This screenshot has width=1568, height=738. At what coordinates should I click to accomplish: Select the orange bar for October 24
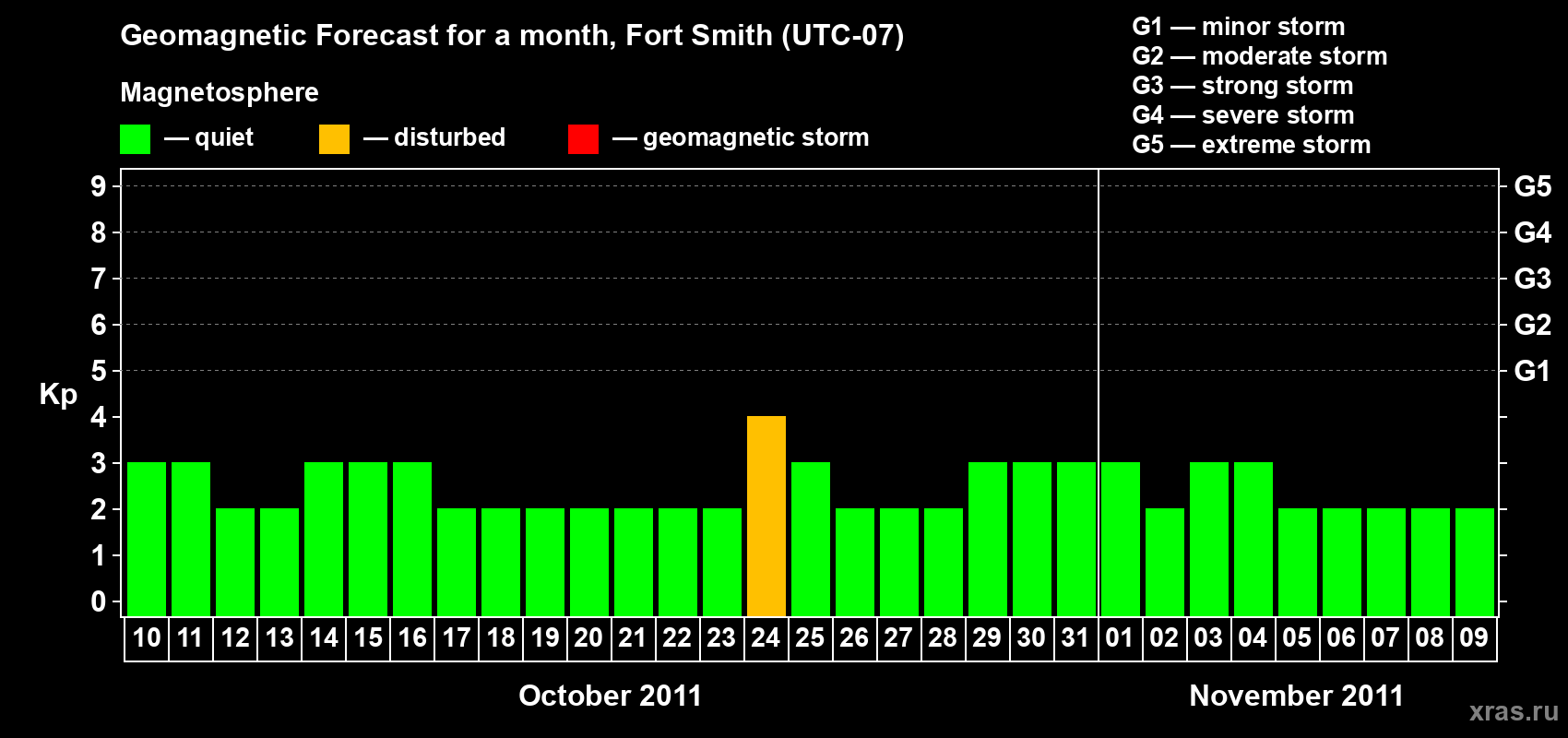pyautogui.click(x=766, y=516)
